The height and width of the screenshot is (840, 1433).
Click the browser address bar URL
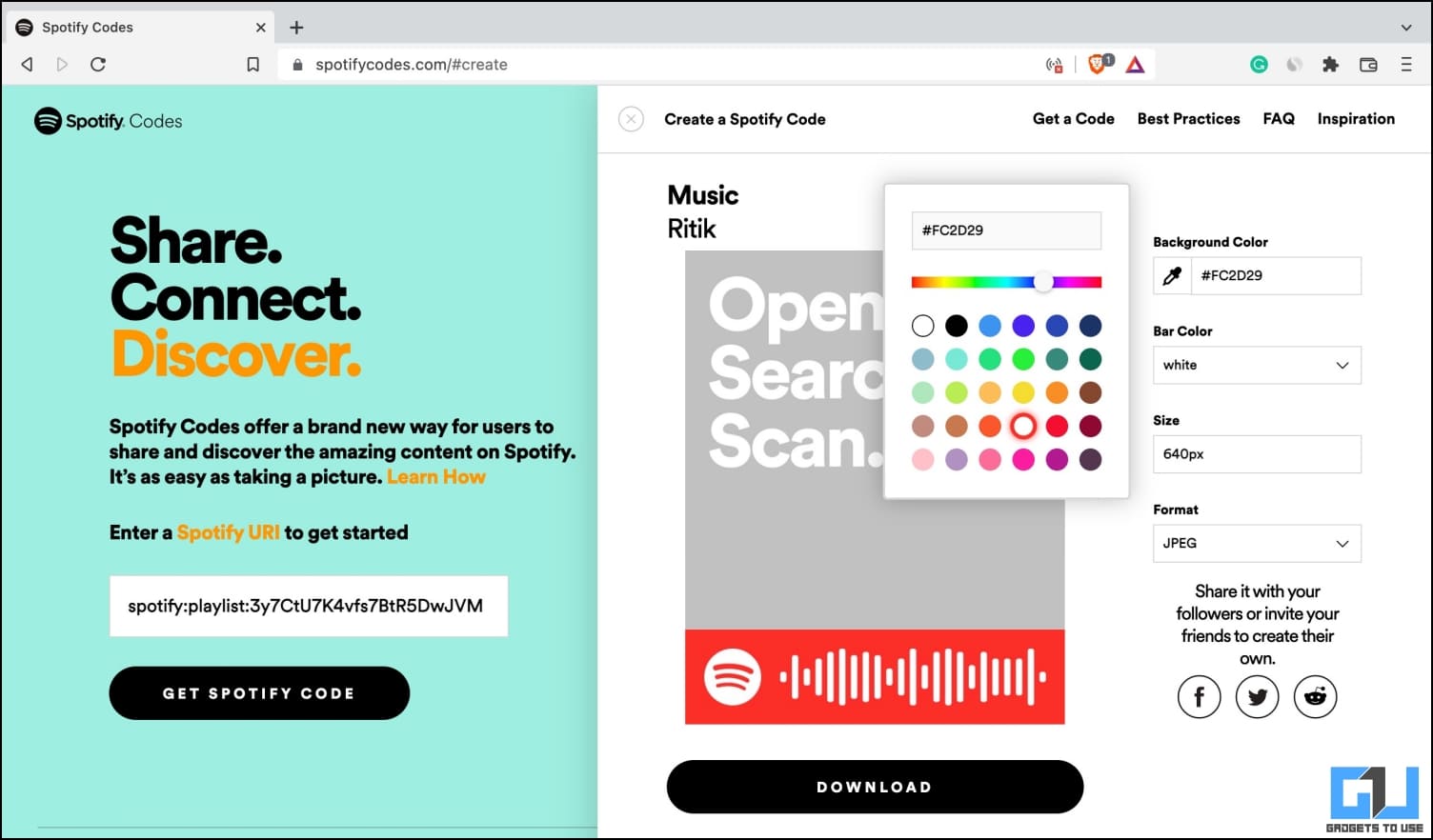pyautogui.click(x=412, y=65)
